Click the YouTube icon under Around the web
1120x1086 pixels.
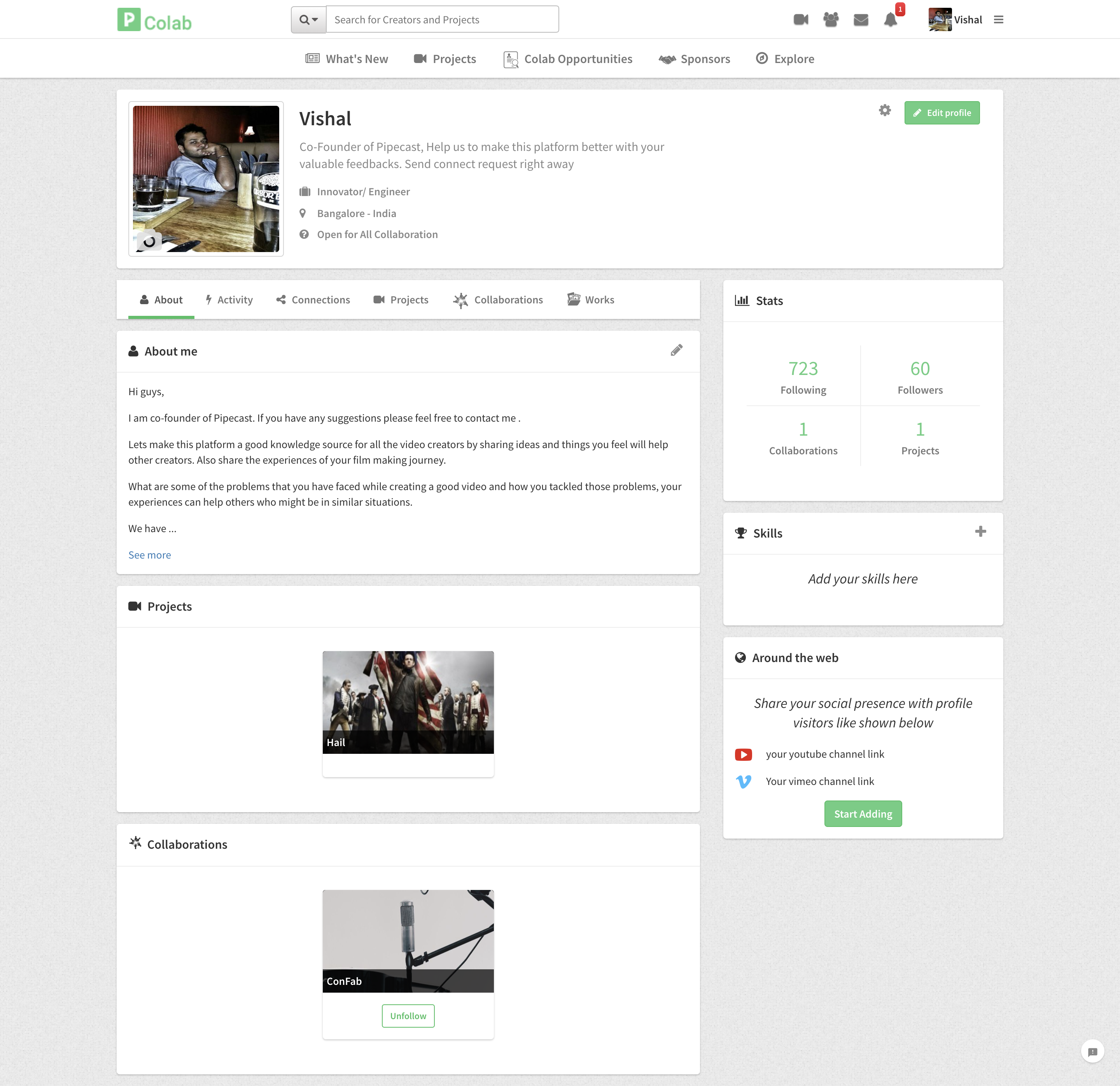coord(743,754)
